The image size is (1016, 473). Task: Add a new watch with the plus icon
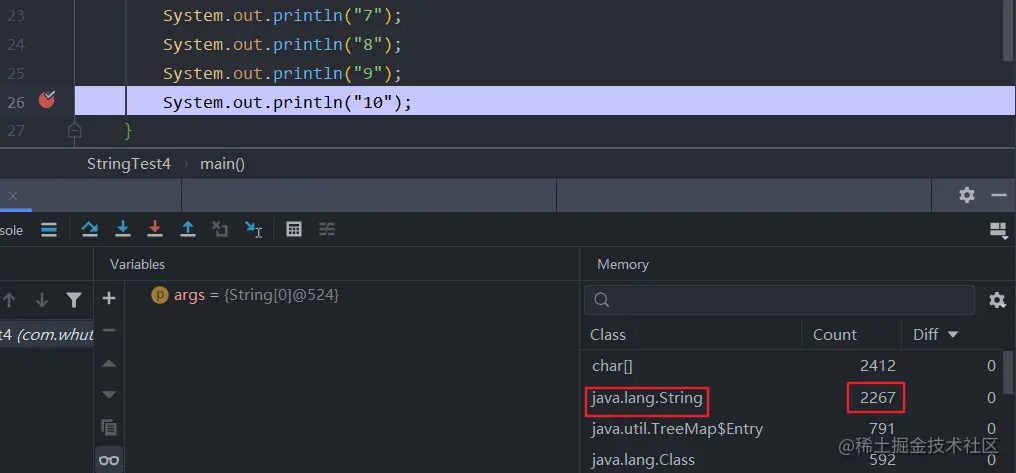click(109, 298)
